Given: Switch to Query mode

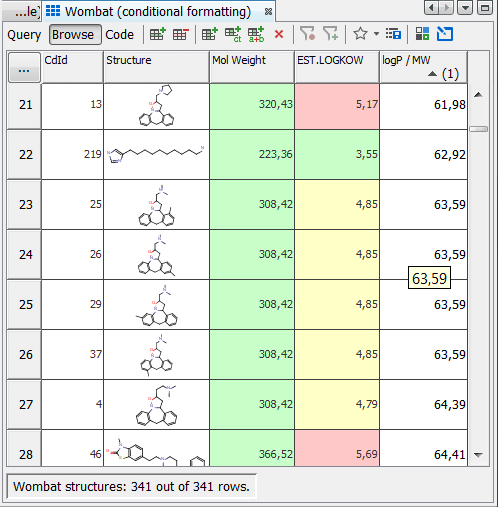Looking at the screenshot, I should (24, 35).
